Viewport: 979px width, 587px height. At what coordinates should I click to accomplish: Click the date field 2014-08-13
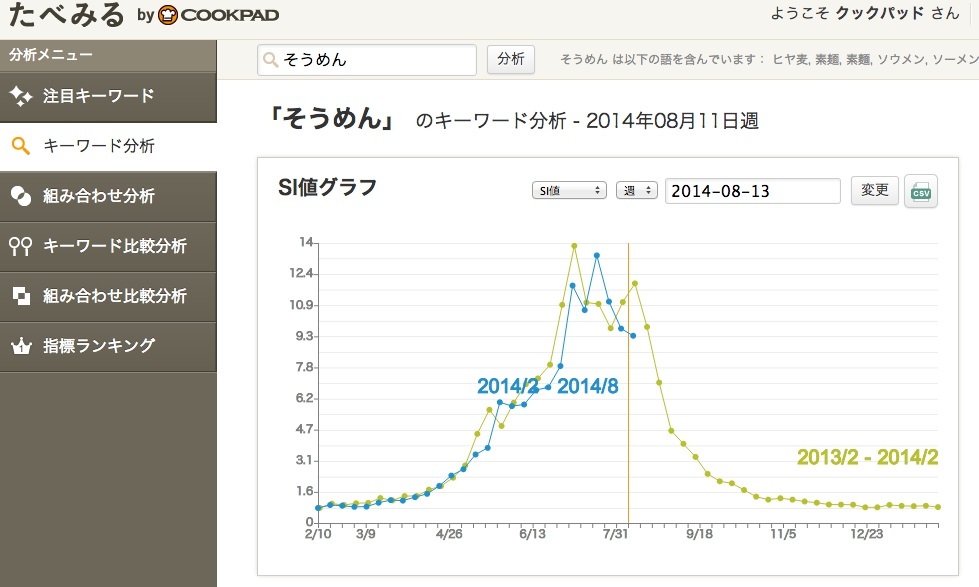tap(752, 191)
